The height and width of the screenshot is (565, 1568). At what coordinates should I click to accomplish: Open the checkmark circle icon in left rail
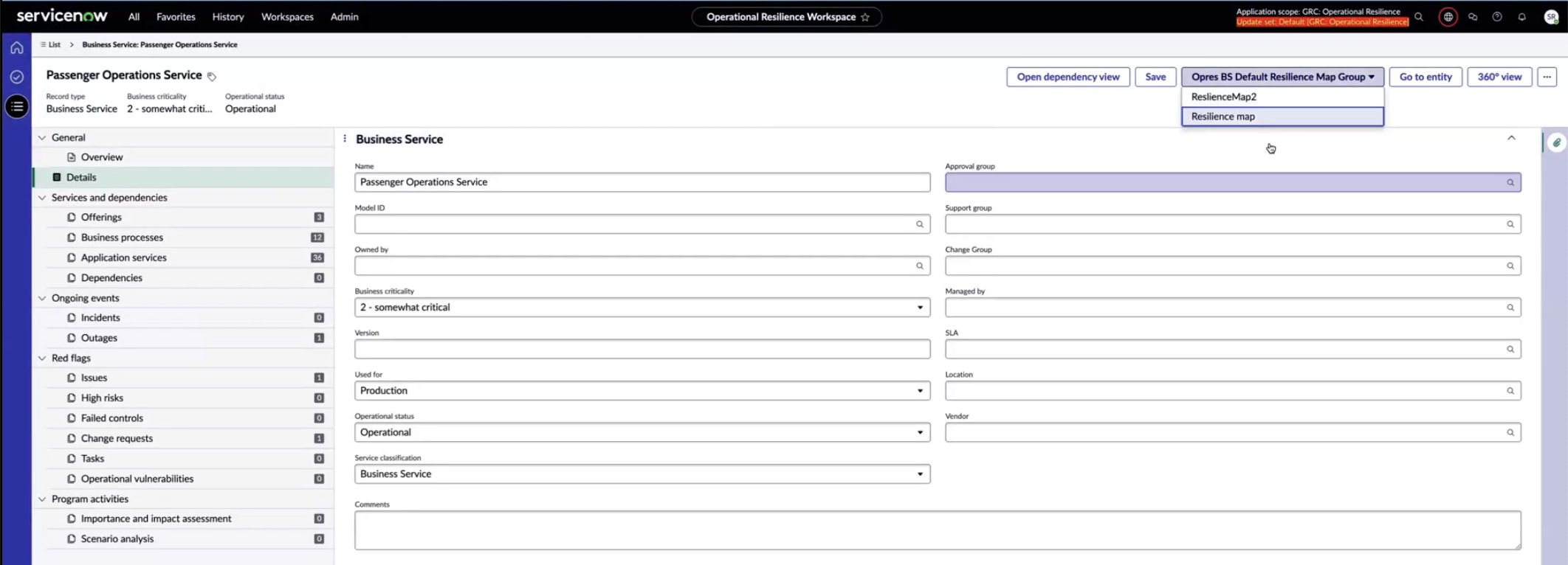click(x=16, y=77)
